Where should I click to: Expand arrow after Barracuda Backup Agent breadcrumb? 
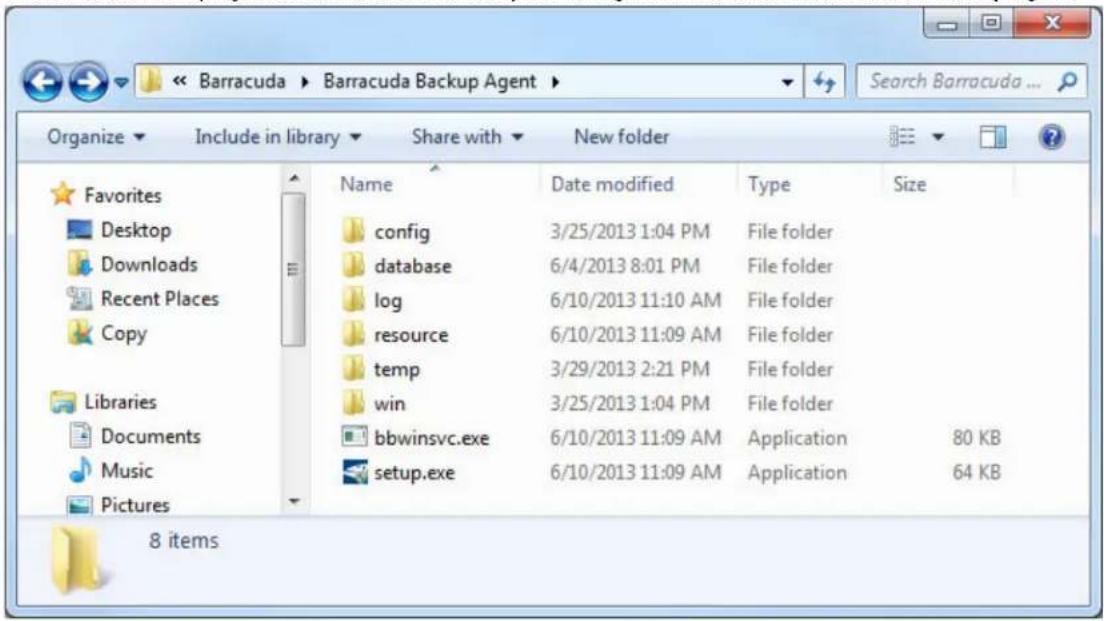556,82
